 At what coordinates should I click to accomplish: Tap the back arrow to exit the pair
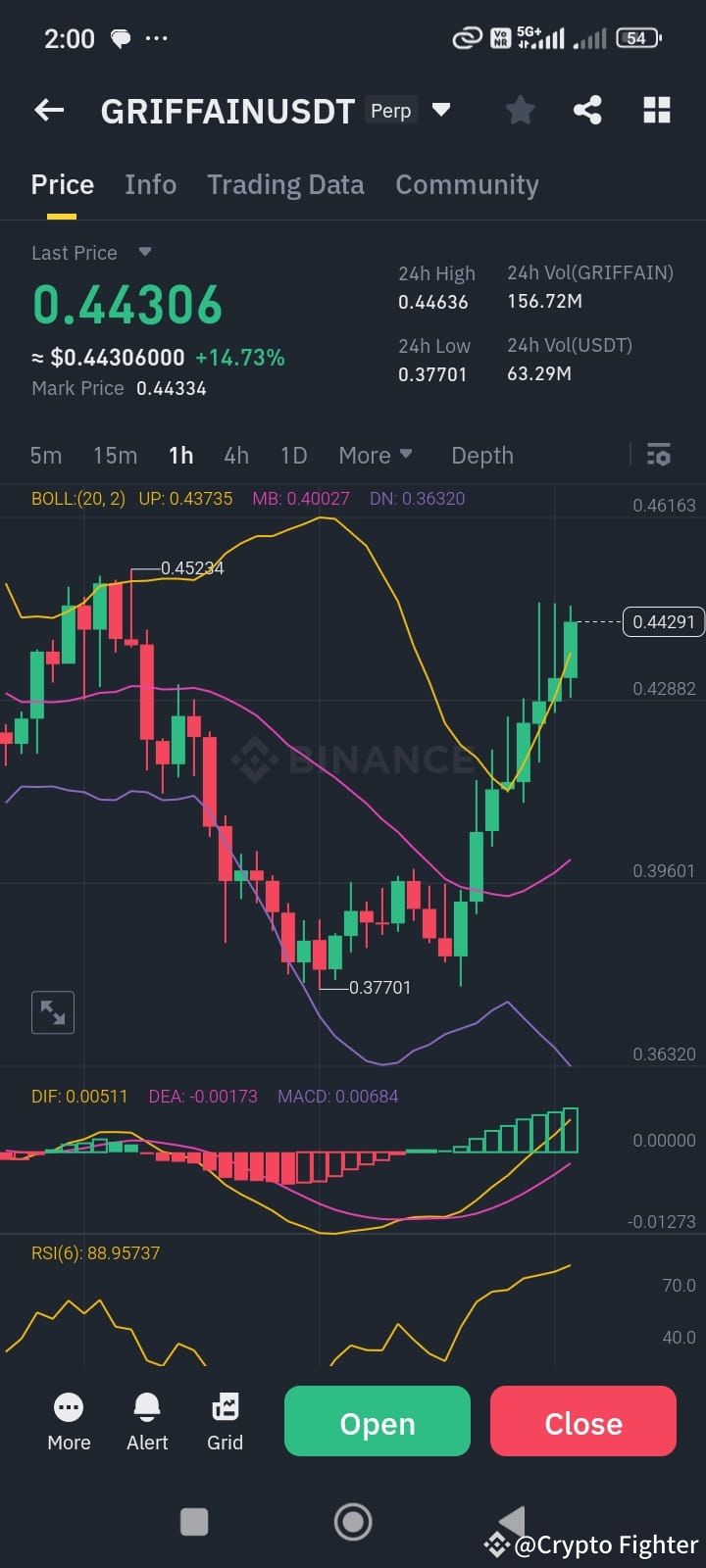tap(48, 110)
